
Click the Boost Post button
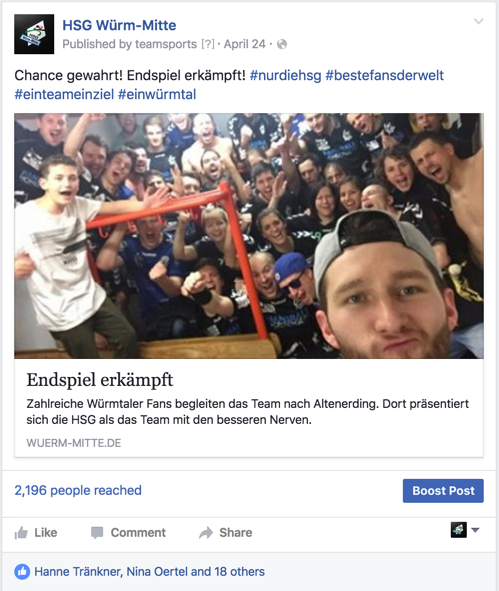(443, 491)
